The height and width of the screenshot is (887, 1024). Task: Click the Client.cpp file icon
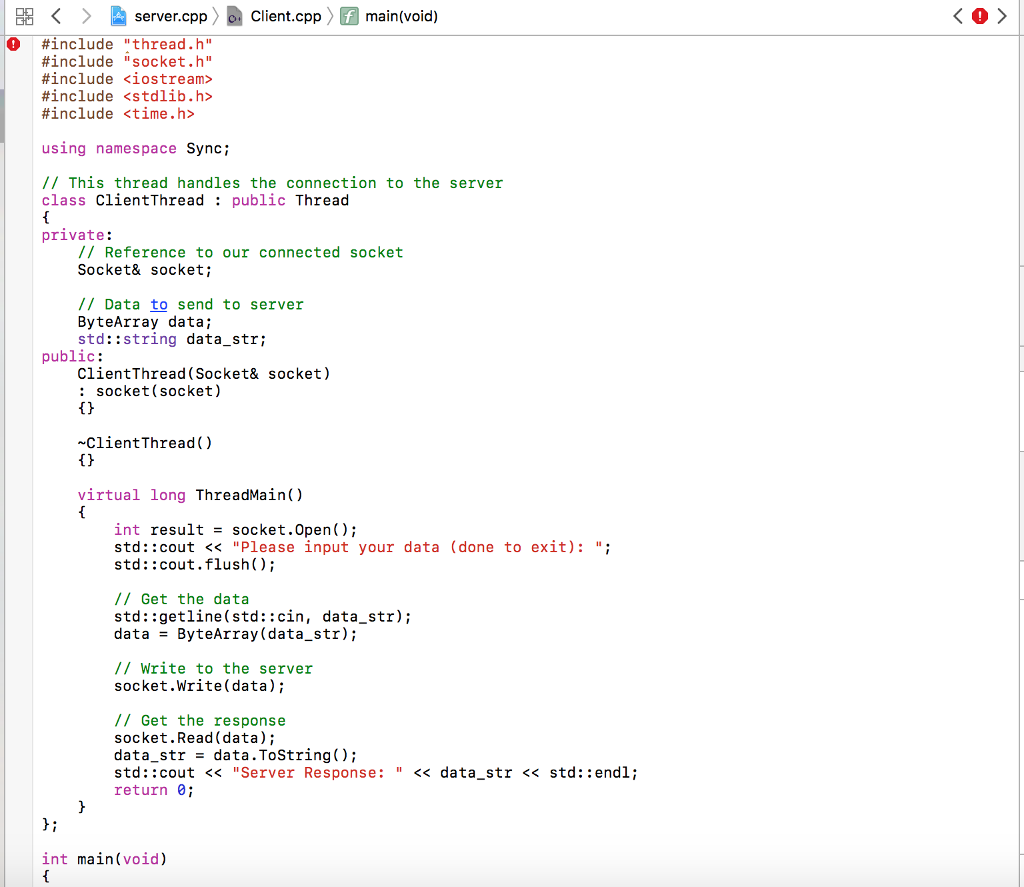(x=234, y=16)
